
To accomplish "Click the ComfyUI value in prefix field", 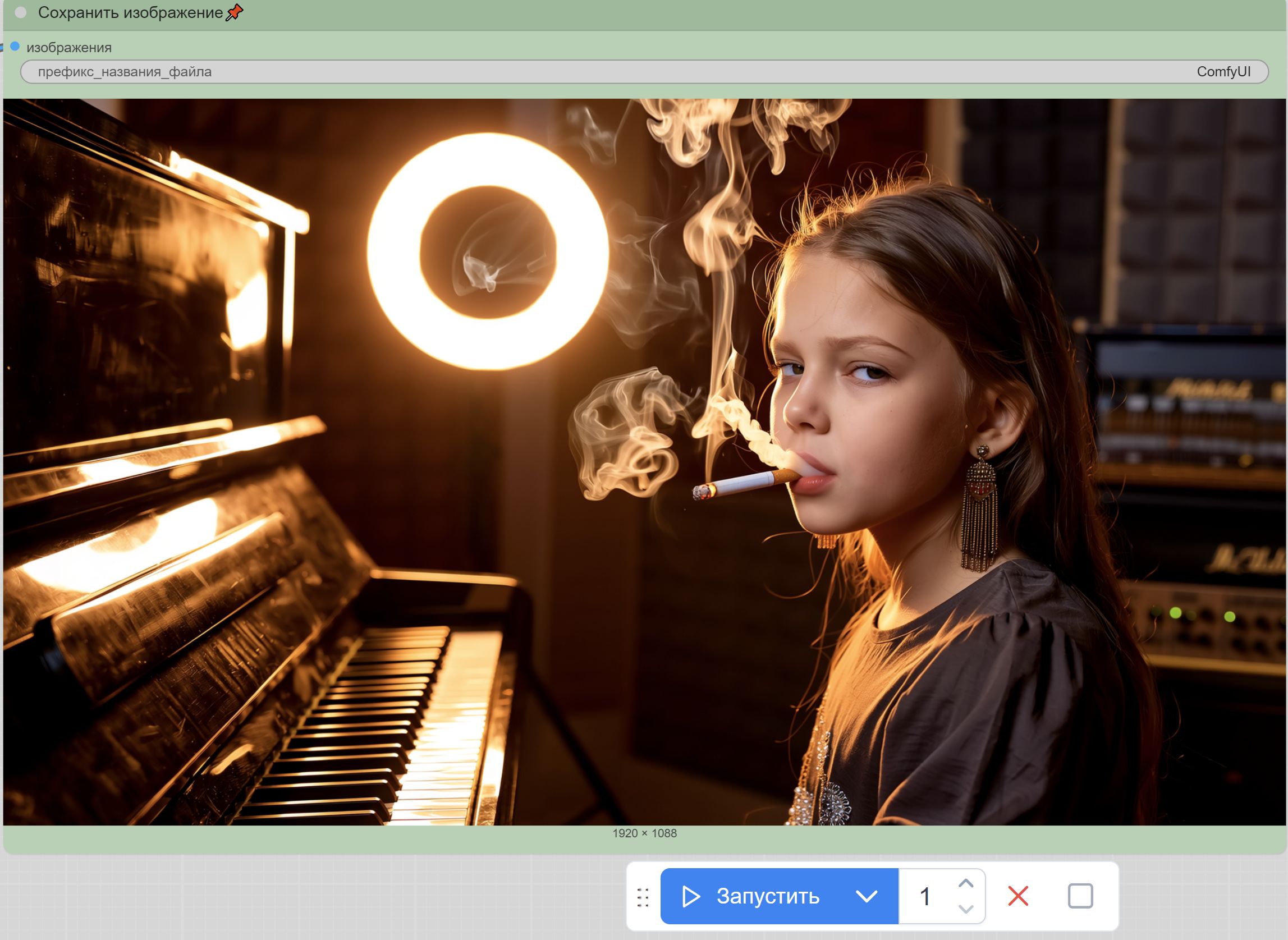I will (x=1223, y=72).
